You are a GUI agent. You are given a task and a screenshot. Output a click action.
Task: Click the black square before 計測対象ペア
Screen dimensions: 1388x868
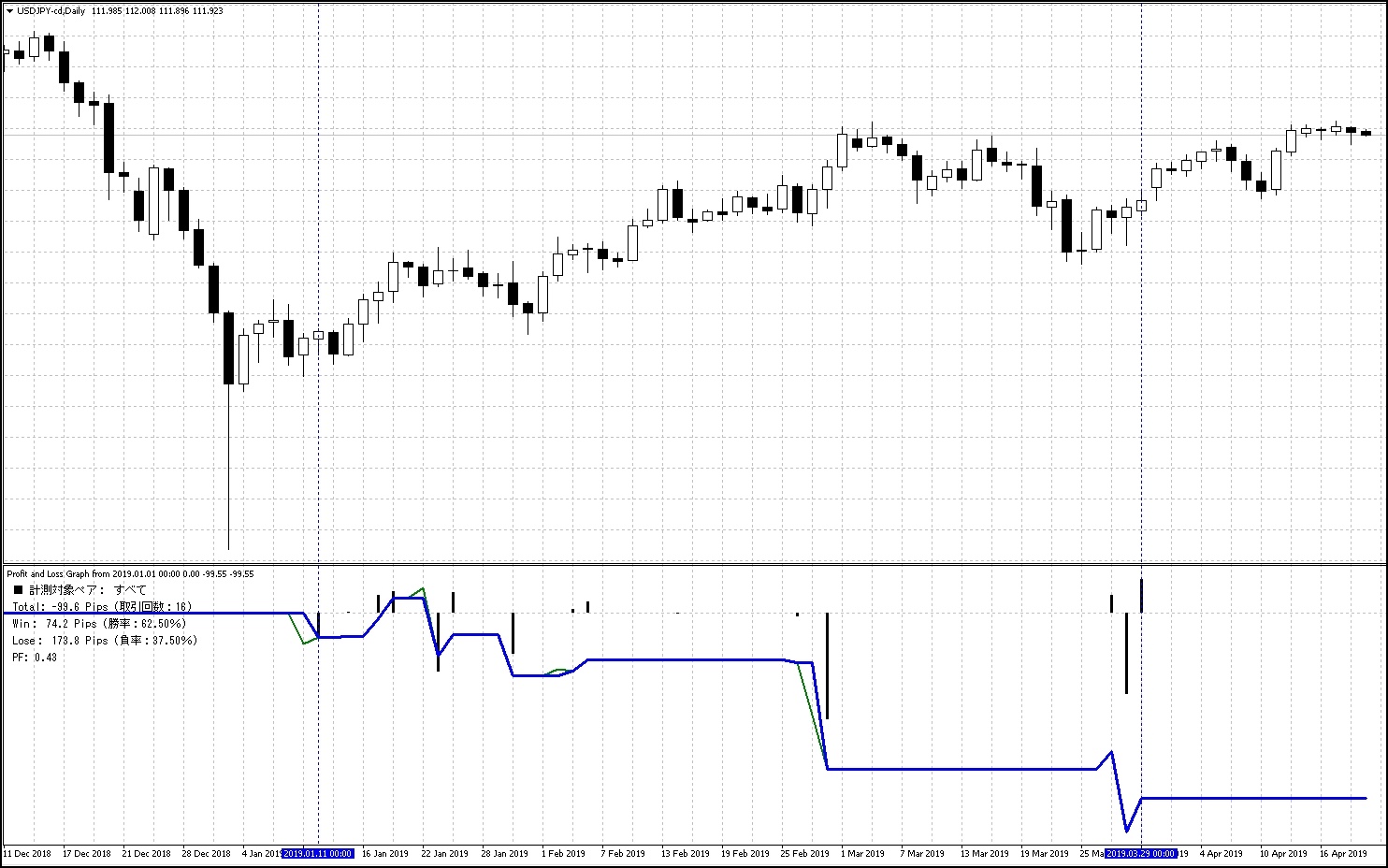point(18,590)
